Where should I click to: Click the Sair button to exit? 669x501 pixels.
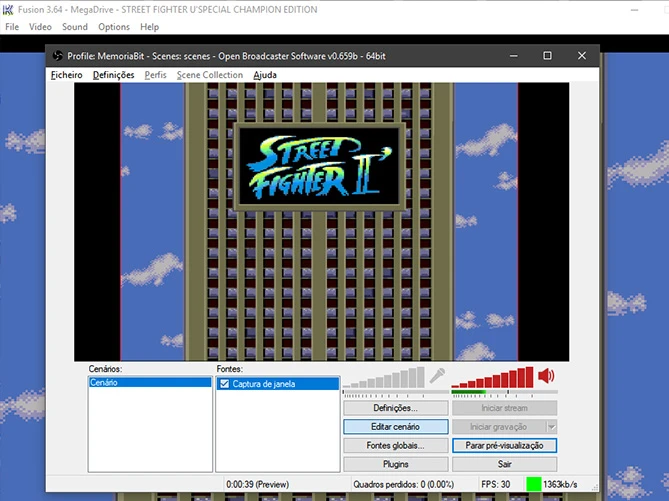tap(504, 464)
